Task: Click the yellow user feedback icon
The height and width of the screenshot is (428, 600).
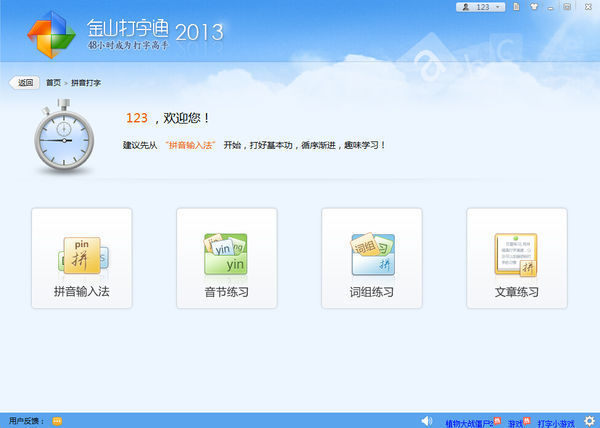Action: click(x=57, y=421)
